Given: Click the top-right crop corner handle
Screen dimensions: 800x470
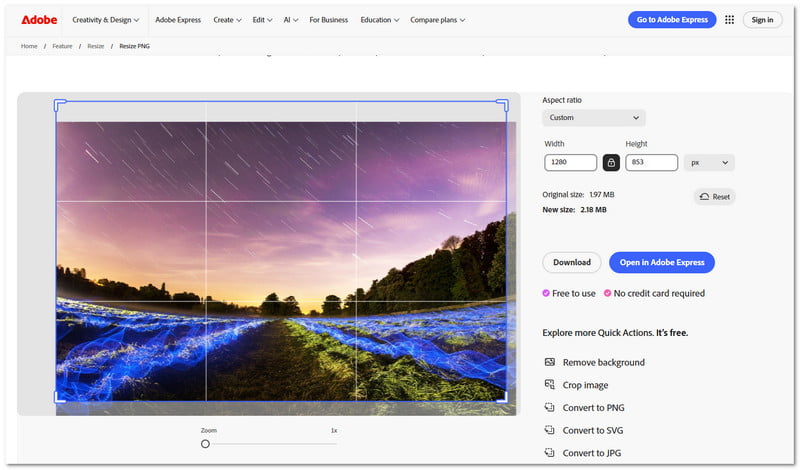Looking at the screenshot, I should point(503,105).
